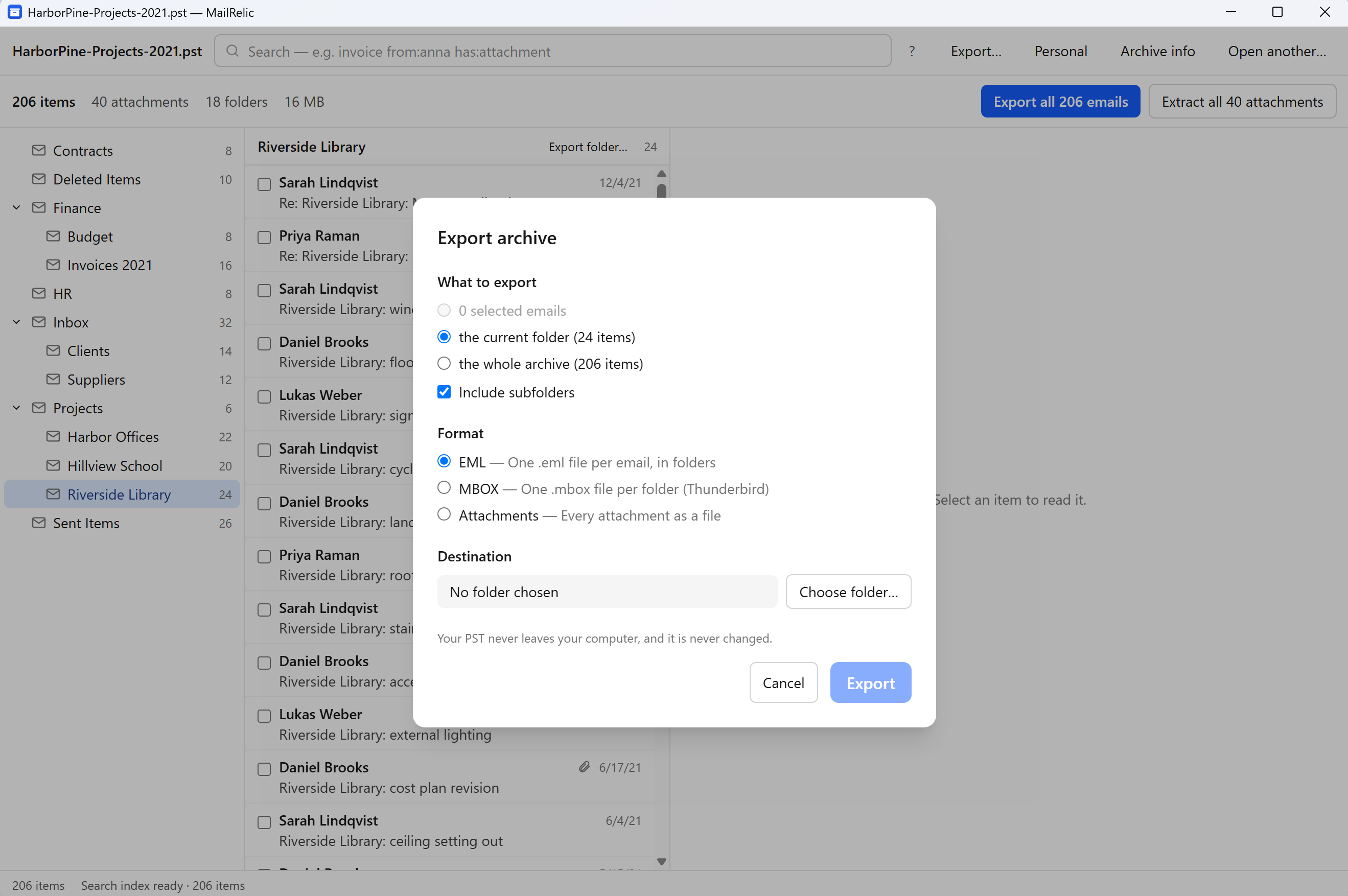Click the Sent Items envelope icon
The width and height of the screenshot is (1348, 896).
(39, 523)
